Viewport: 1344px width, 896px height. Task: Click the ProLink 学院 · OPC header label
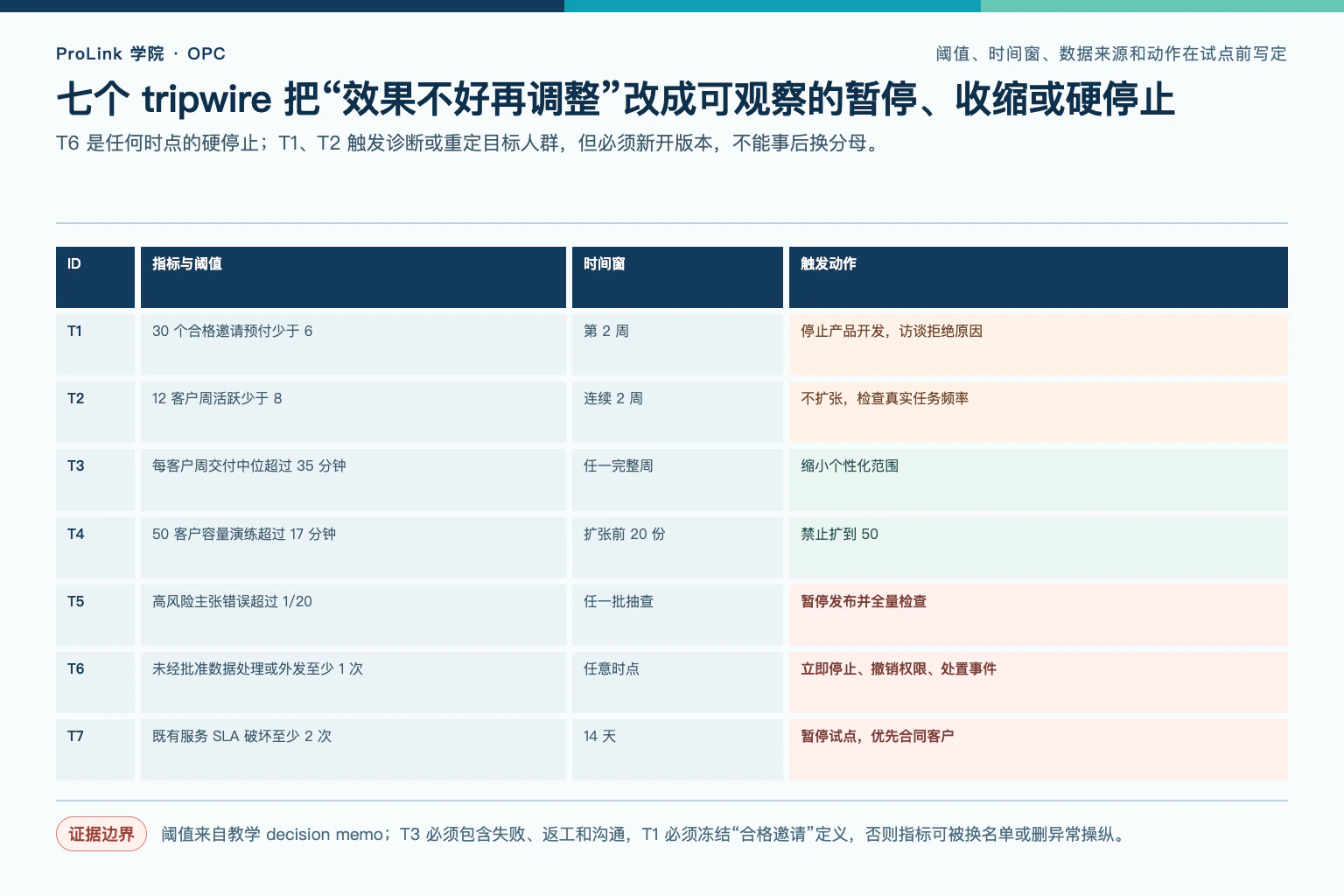click(141, 53)
